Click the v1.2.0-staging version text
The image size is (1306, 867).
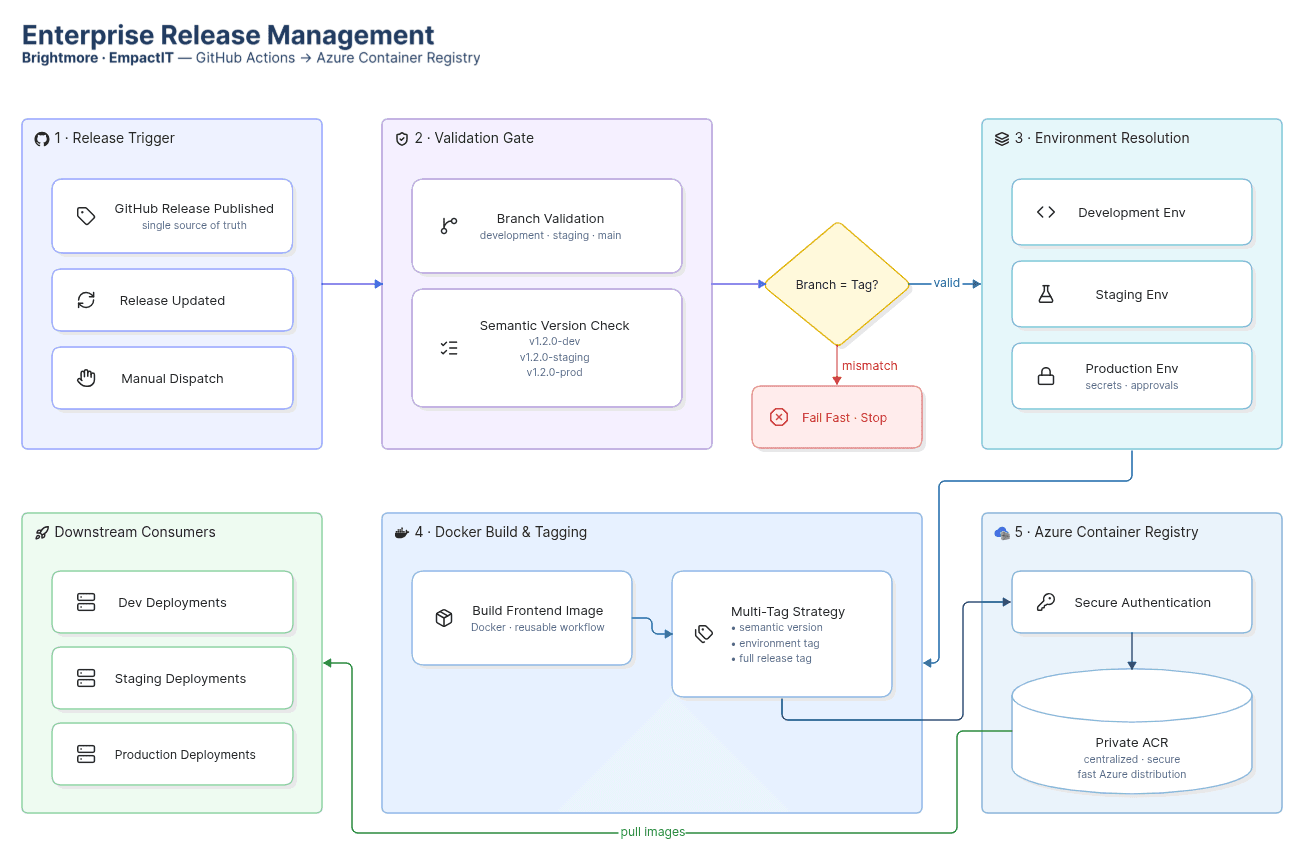(x=555, y=357)
